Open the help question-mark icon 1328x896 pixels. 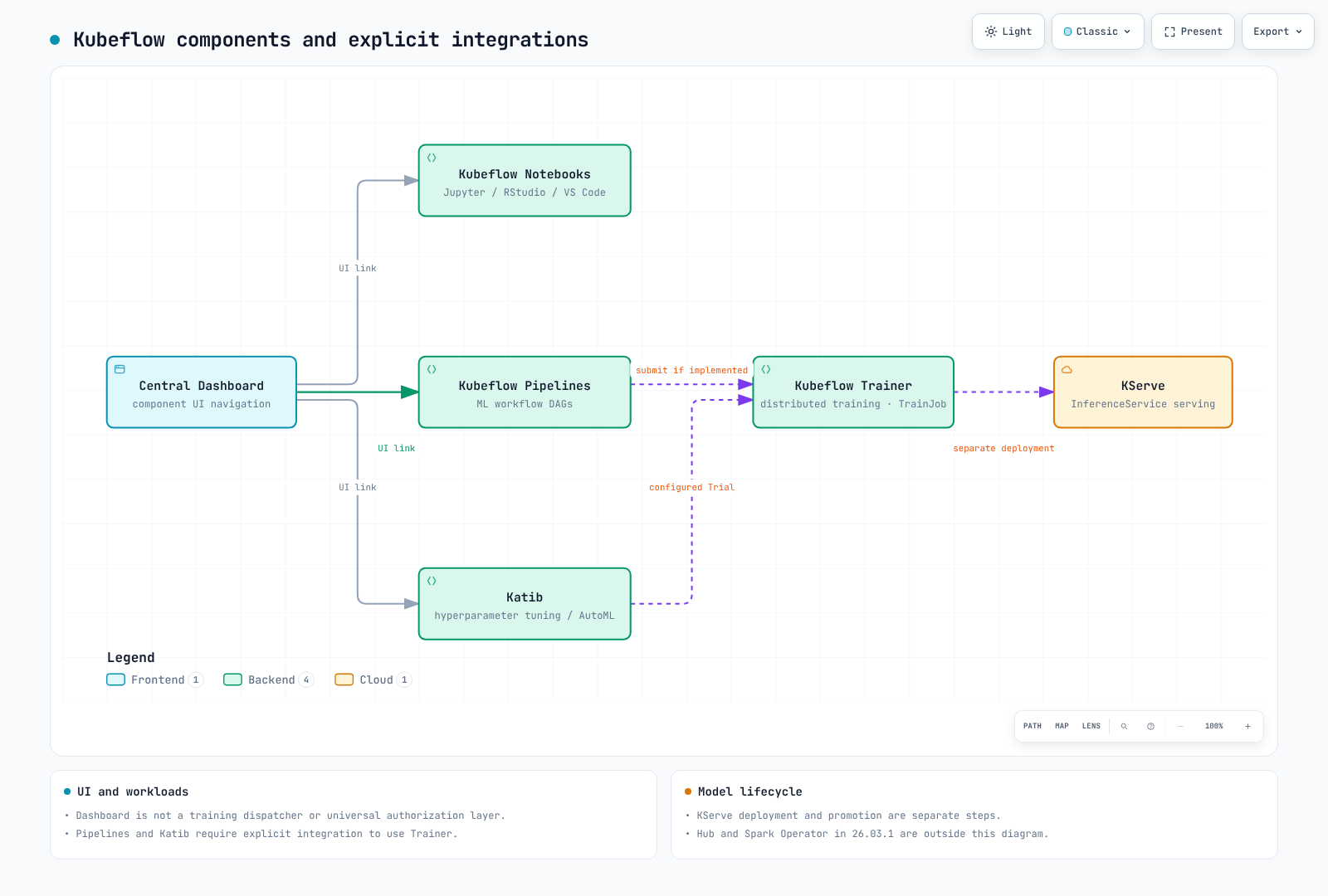click(1150, 726)
